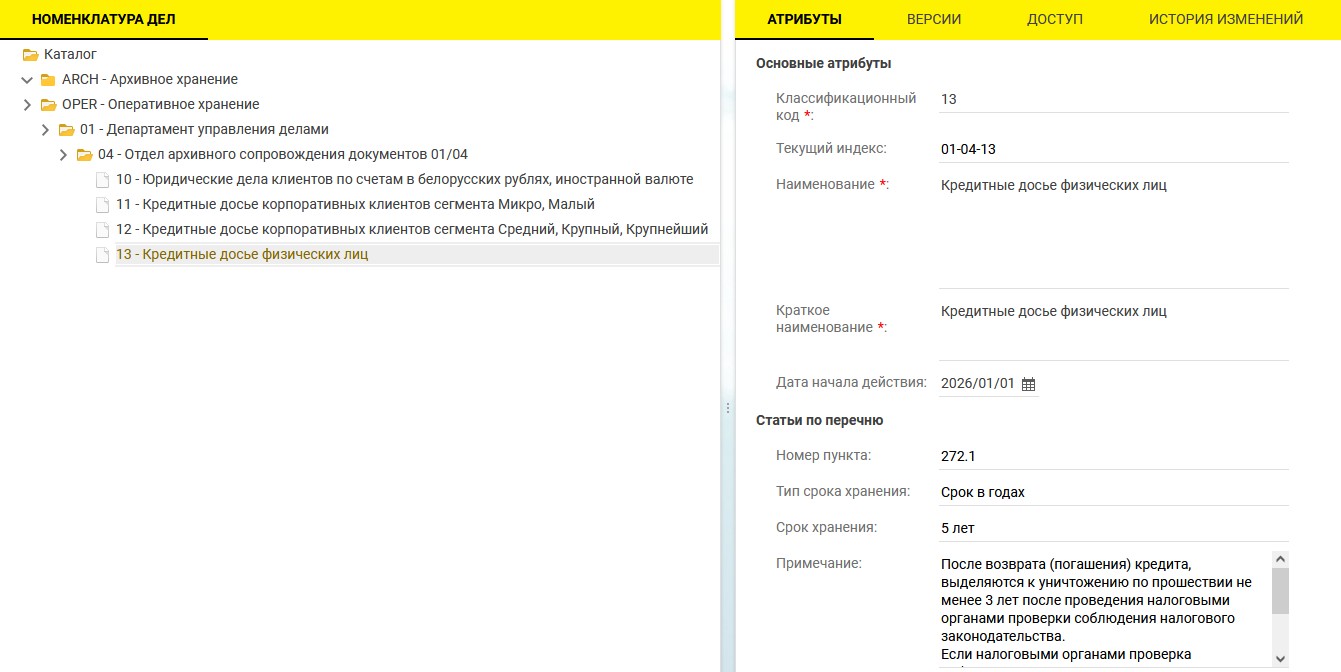1341x672 pixels.
Task: Click the OPER folder icon
Action: [x=48, y=105]
